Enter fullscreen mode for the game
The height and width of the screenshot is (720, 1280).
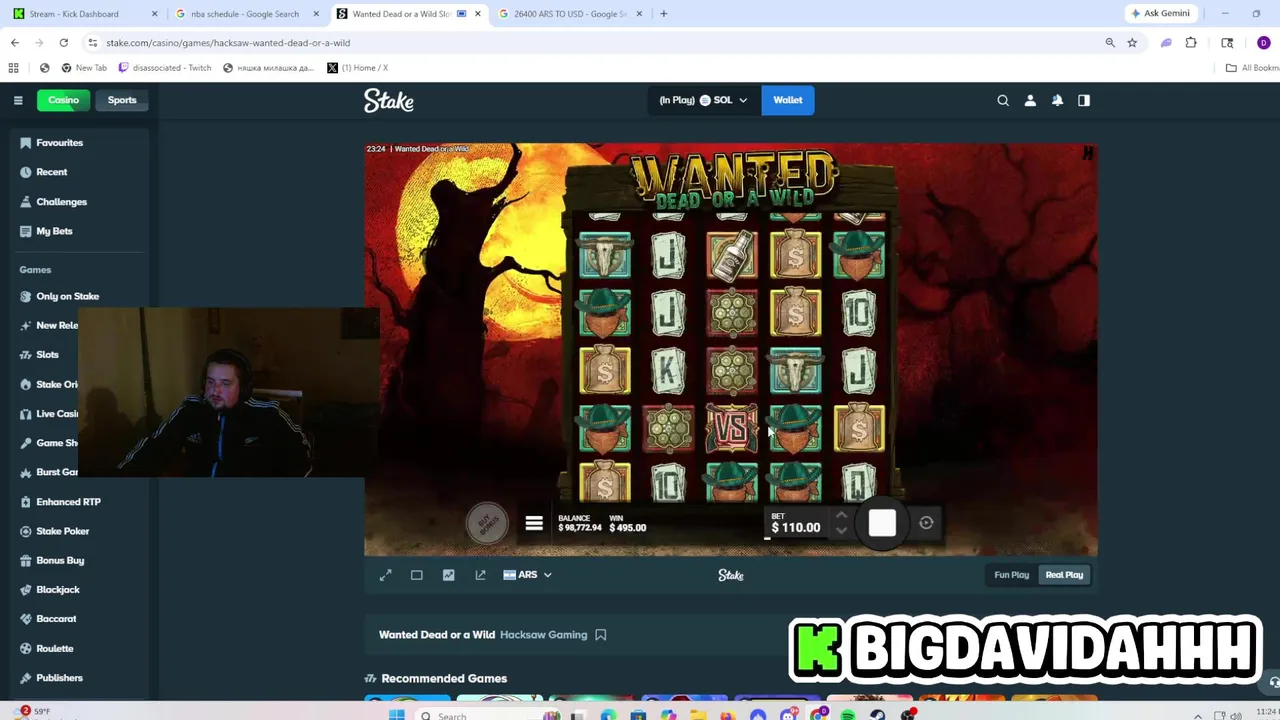(386, 575)
